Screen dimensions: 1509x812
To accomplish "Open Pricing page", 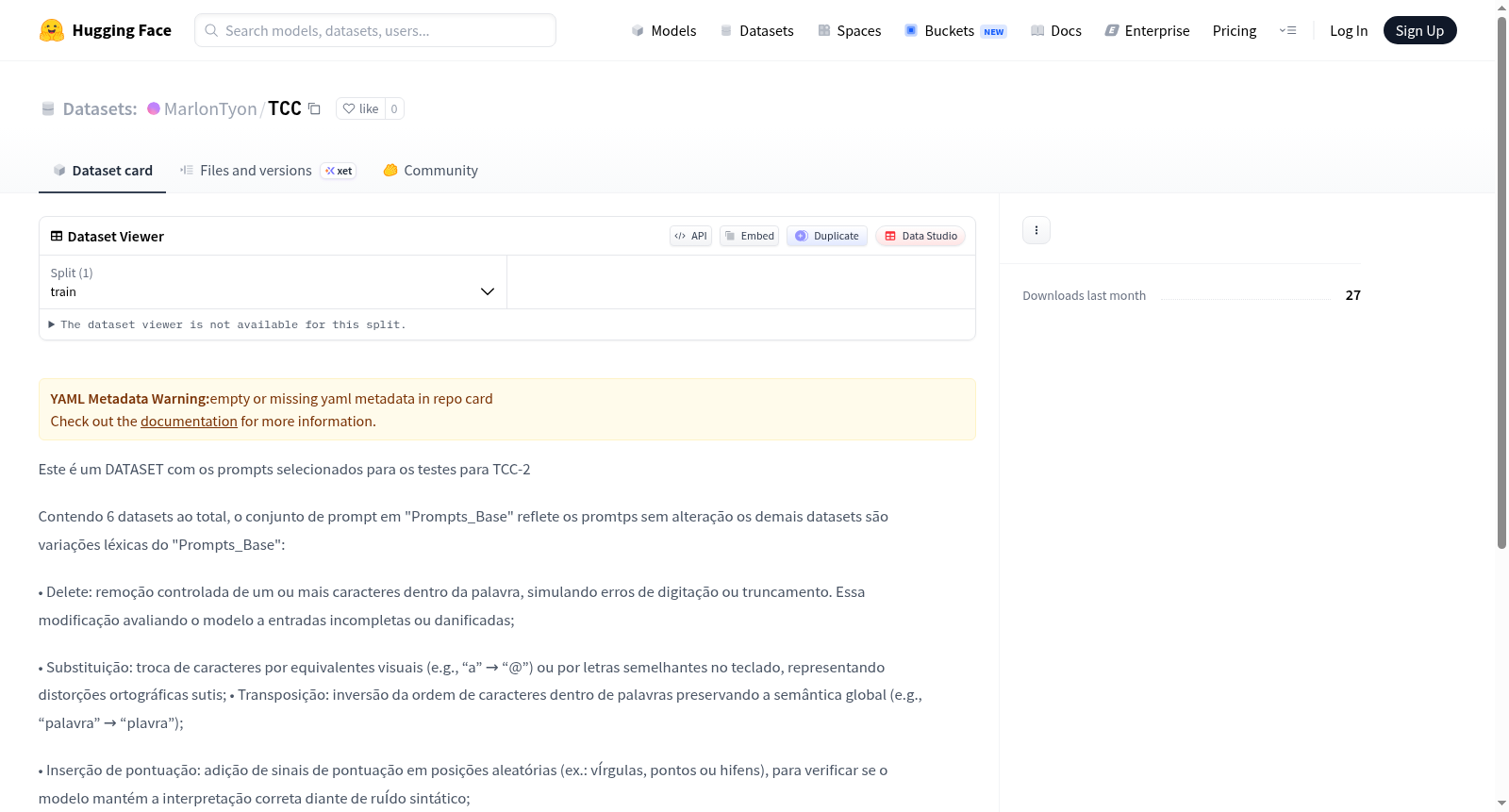I will pyautogui.click(x=1235, y=31).
